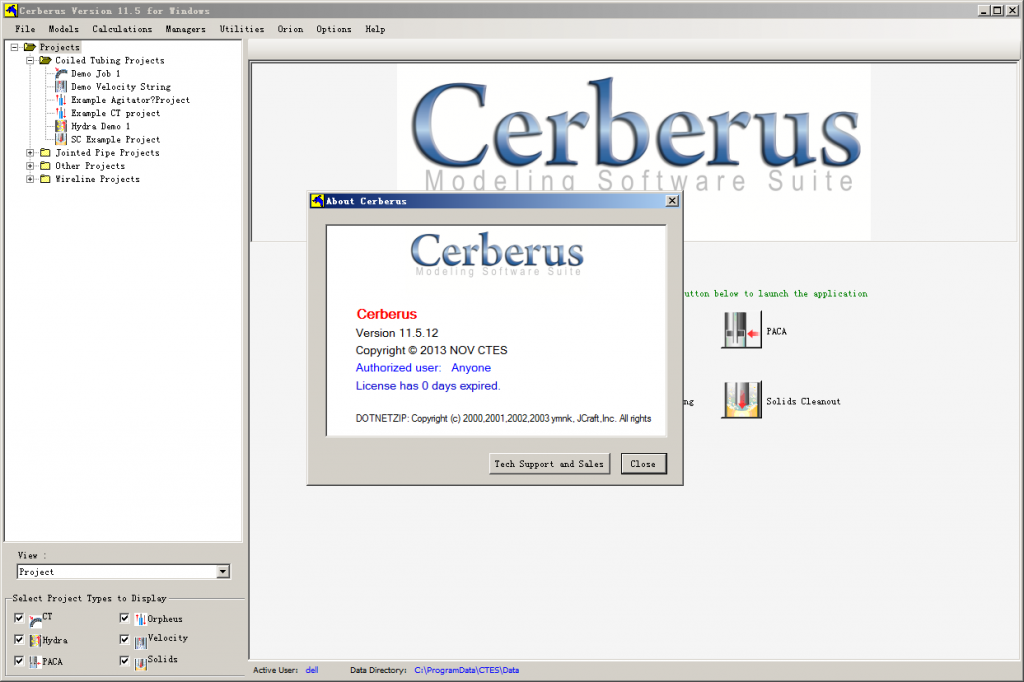Open the Managers menu
1024x682 pixels.
[185, 29]
